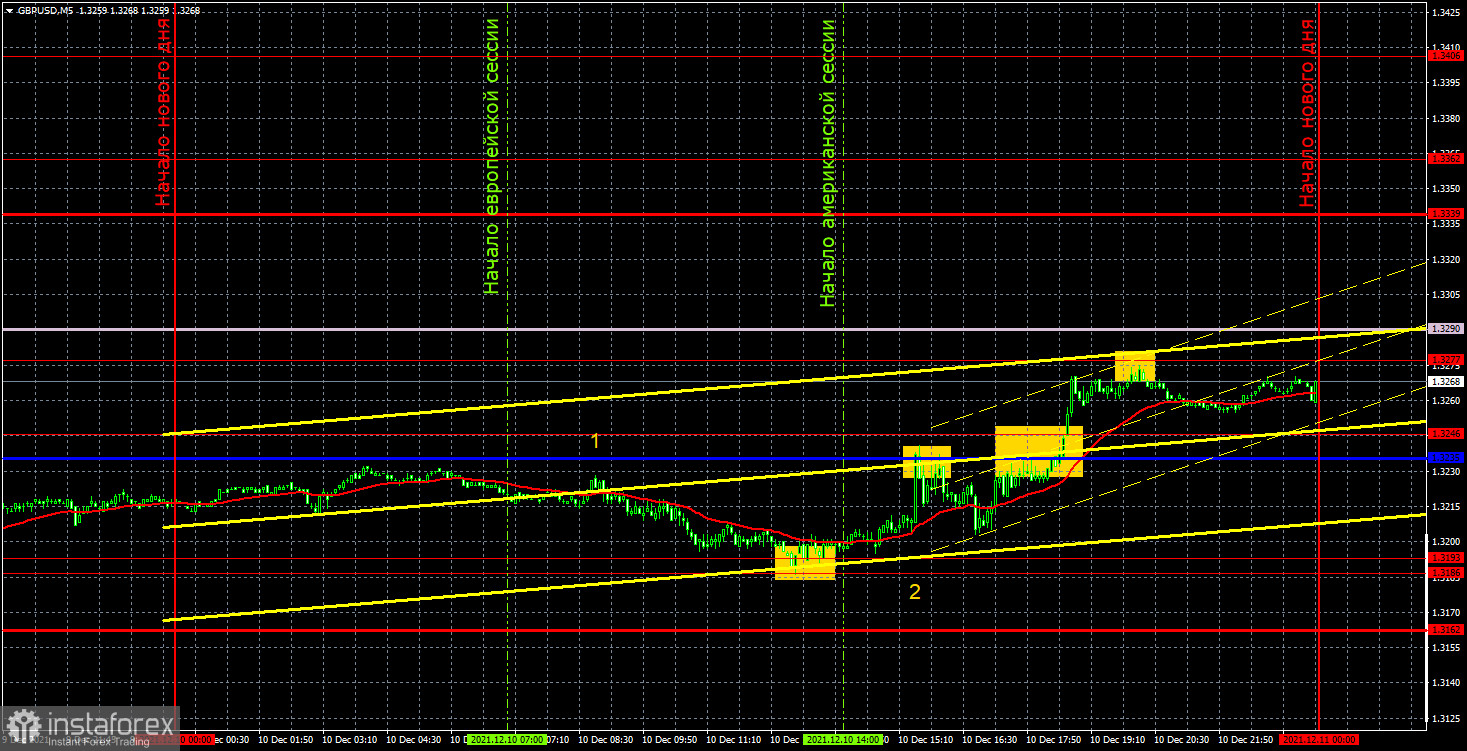The width and height of the screenshot is (1467, 751).
Task: Select the red 1.3162 price level label
Action: (1446, 629)
